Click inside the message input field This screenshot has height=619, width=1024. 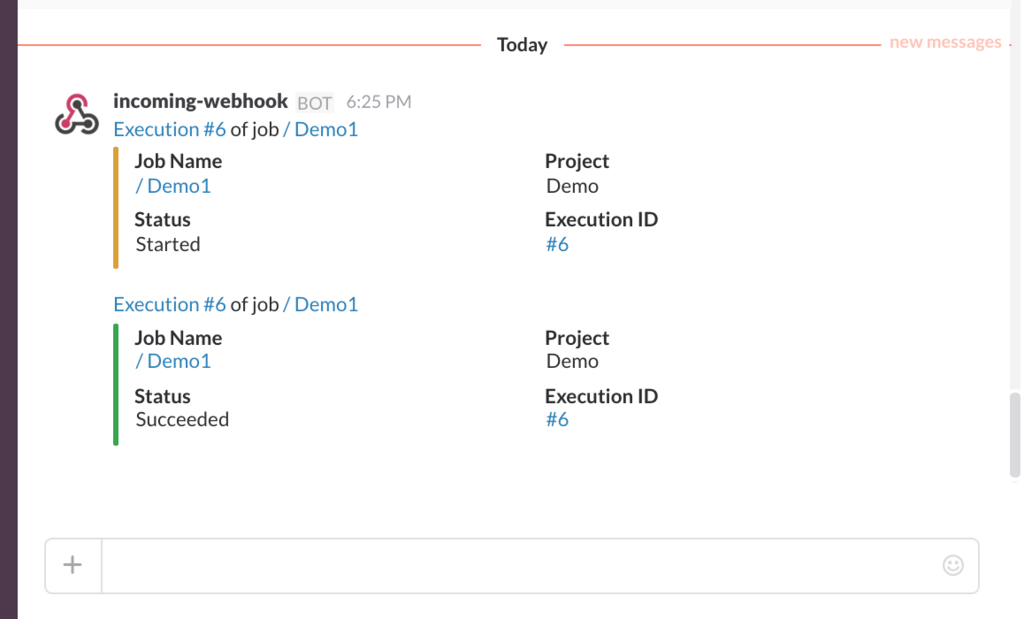click(x=520, y=565)
